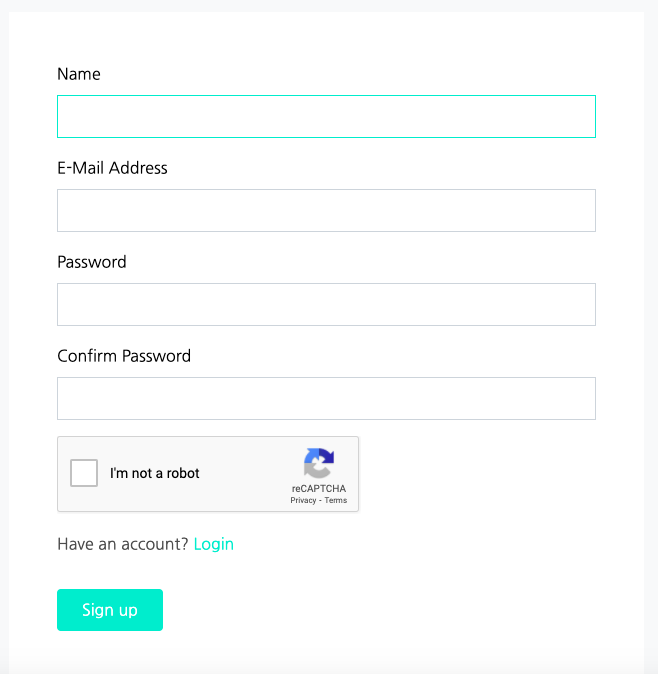Click the "Password" label above third field
Screen dimensions: 658x674
click(92, 262)
